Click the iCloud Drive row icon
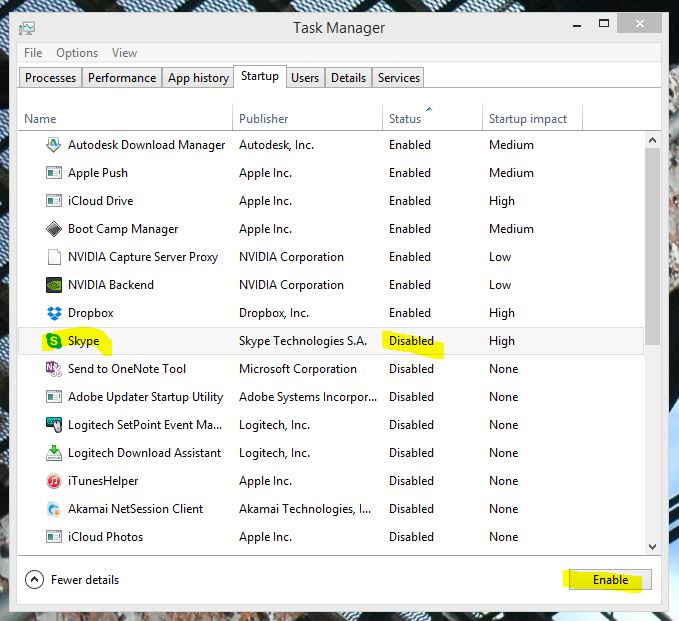 [x=54, y=201]
